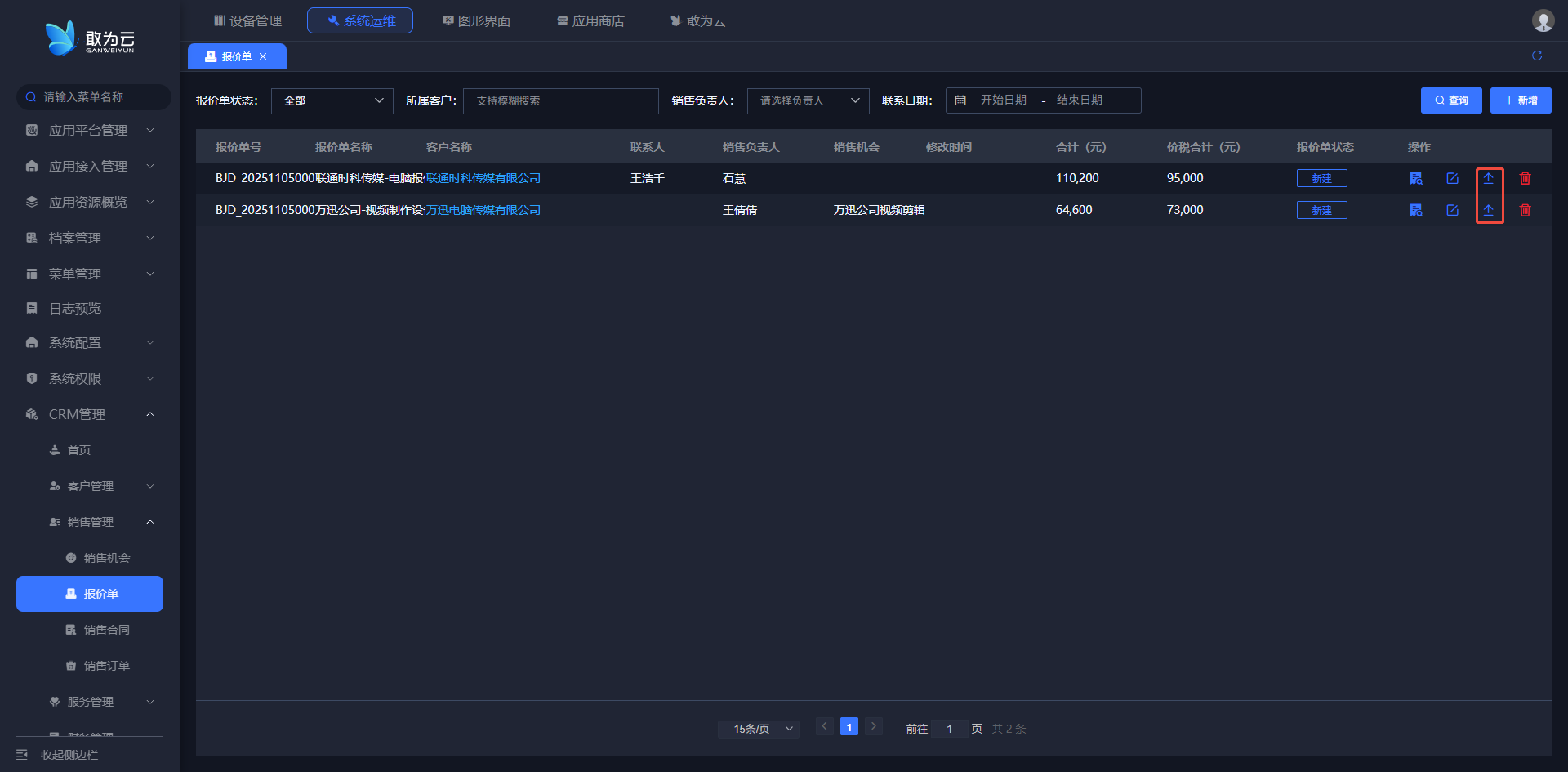Click sales opportunity 万迅公司视频剪辑
The width and height of the screenshot is (1568, 772).
880,210
